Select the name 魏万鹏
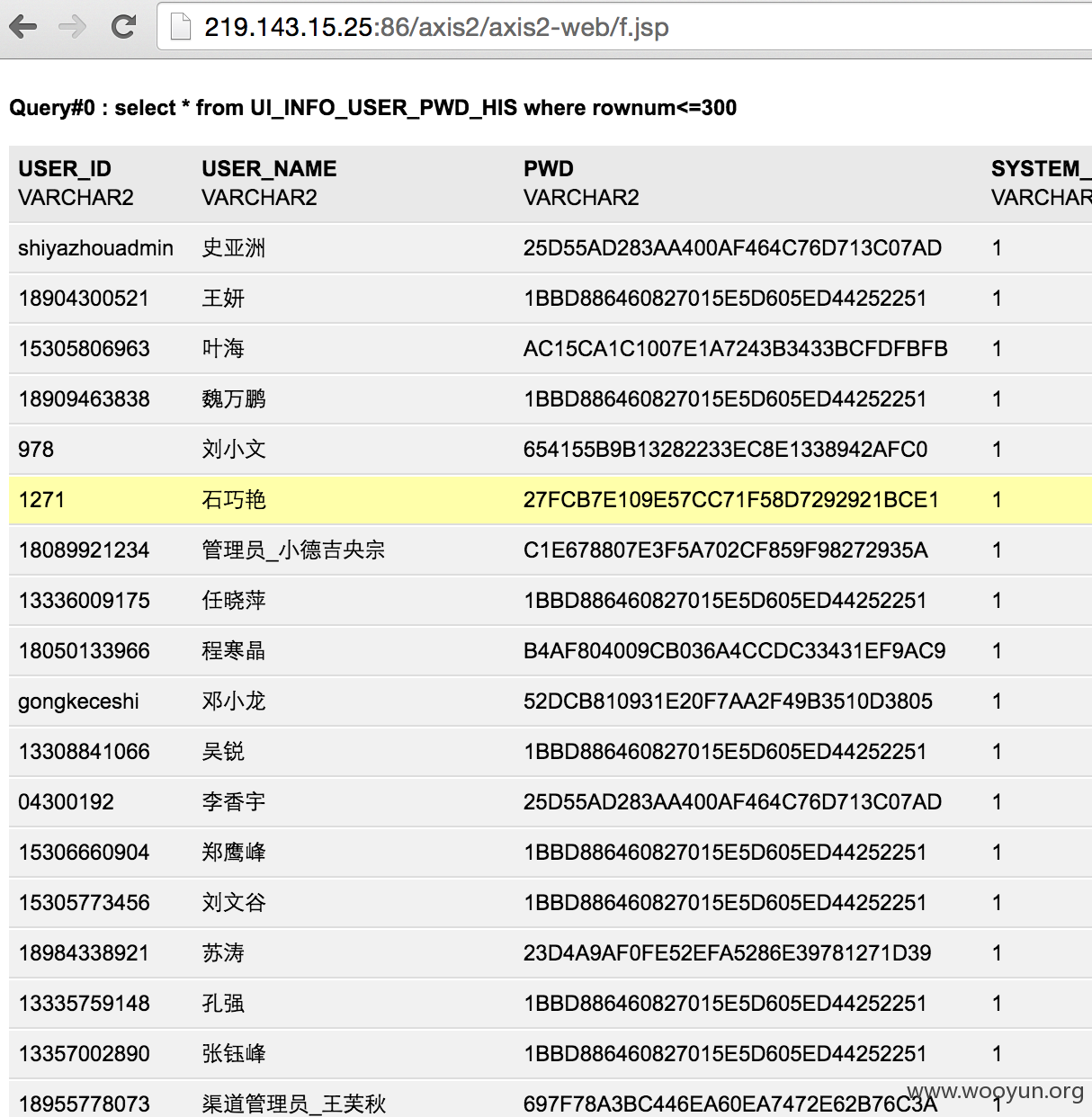This screenshot has height=1117, width=1092. tap(234, 399)
